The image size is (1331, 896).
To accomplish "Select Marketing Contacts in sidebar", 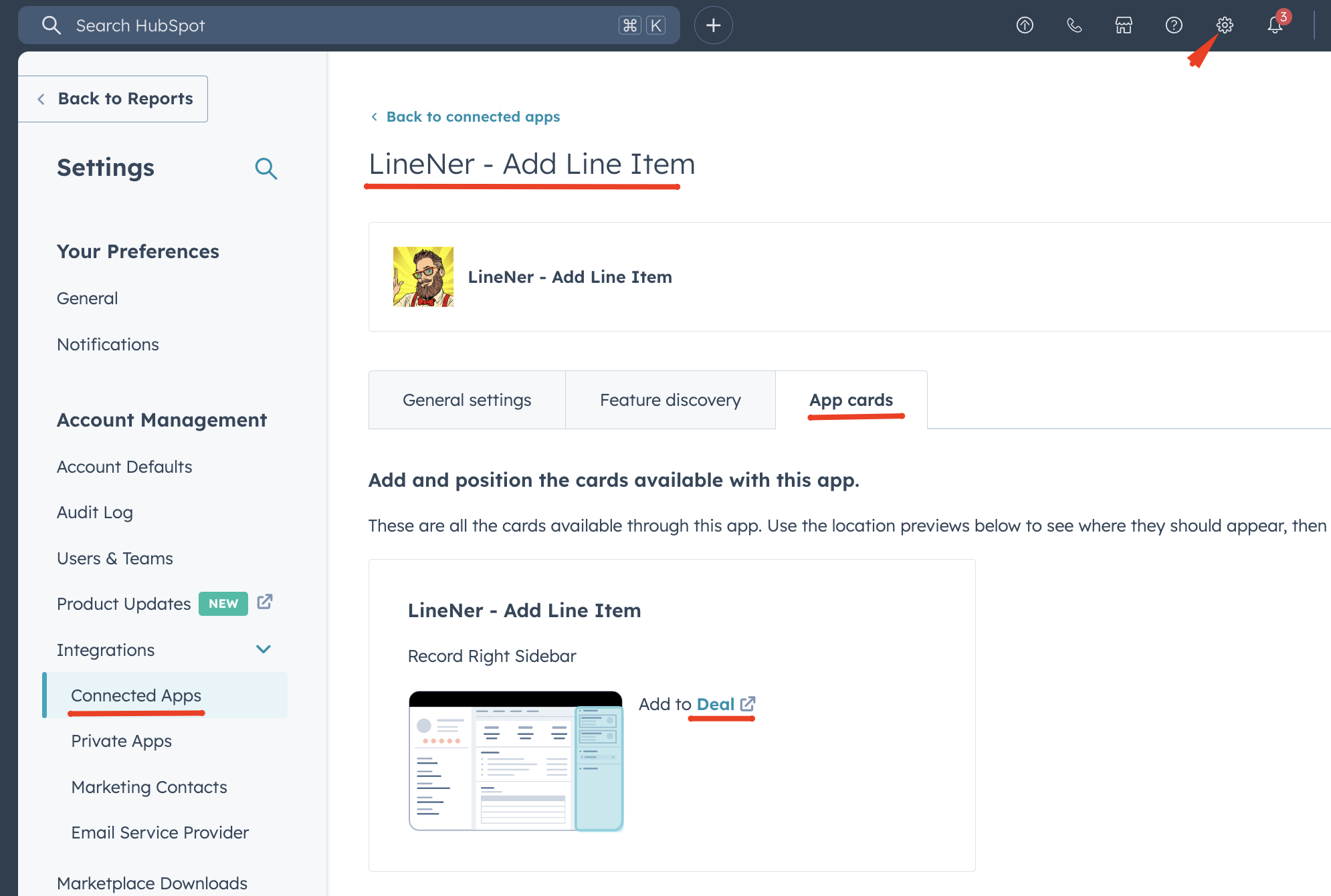I will point(149,787).
